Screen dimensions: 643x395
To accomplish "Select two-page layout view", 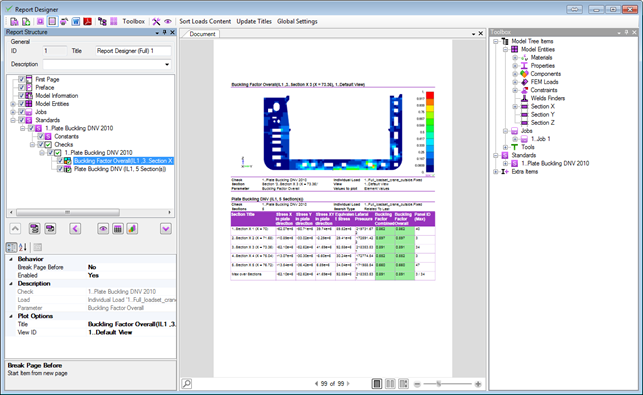I will (x=390, y=384).
